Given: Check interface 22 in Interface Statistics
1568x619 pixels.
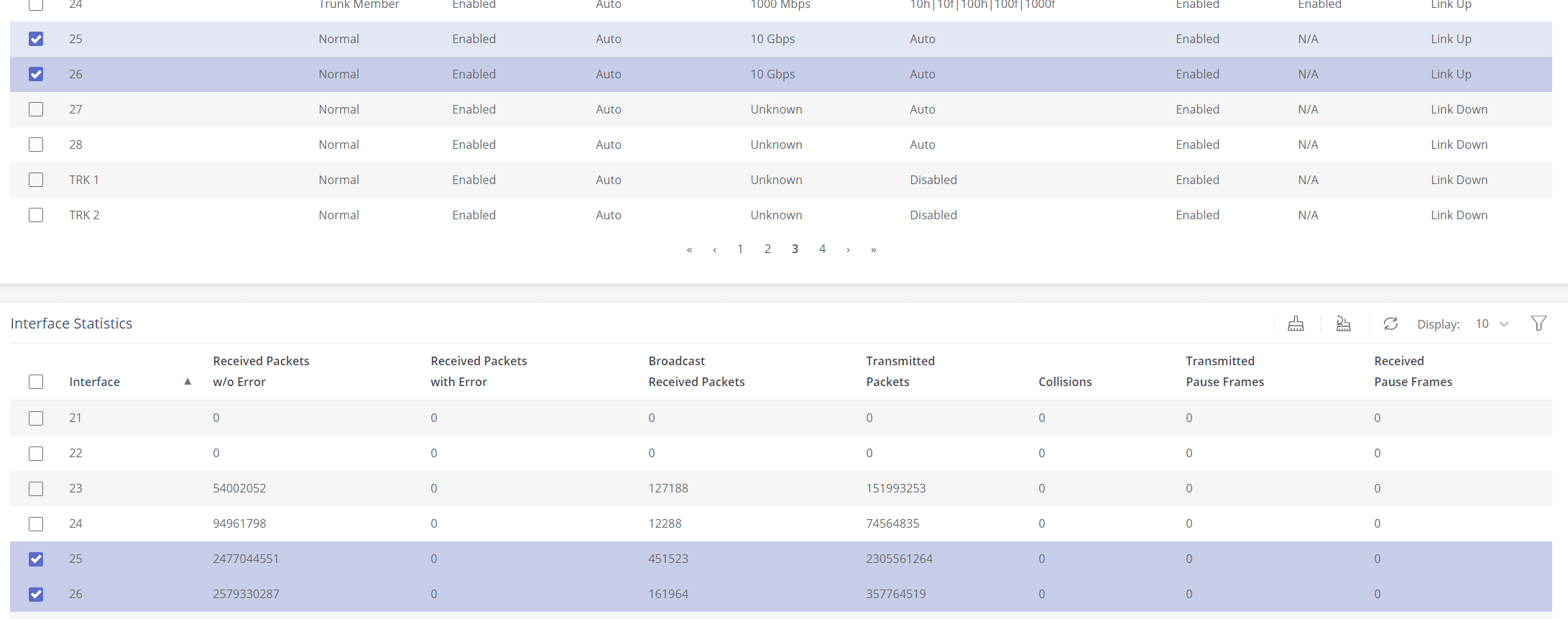Looking at the screenshot, I should pyautogui.click(x=36, y=454).
